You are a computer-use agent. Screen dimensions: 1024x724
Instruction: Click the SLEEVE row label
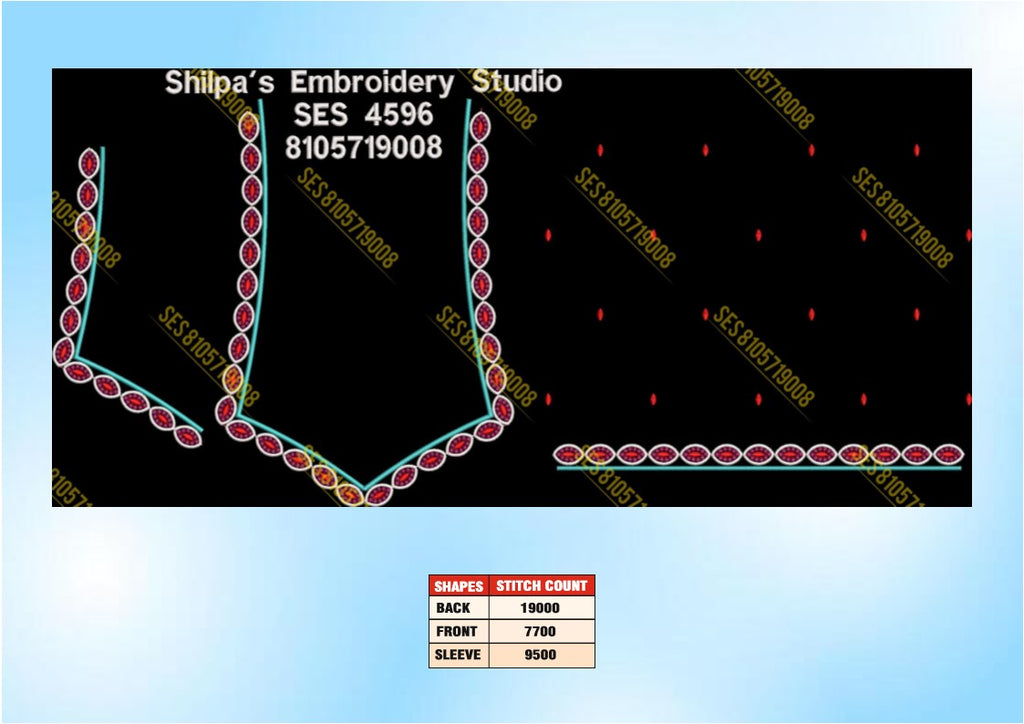pyautogui.click(x=458, y=655)
